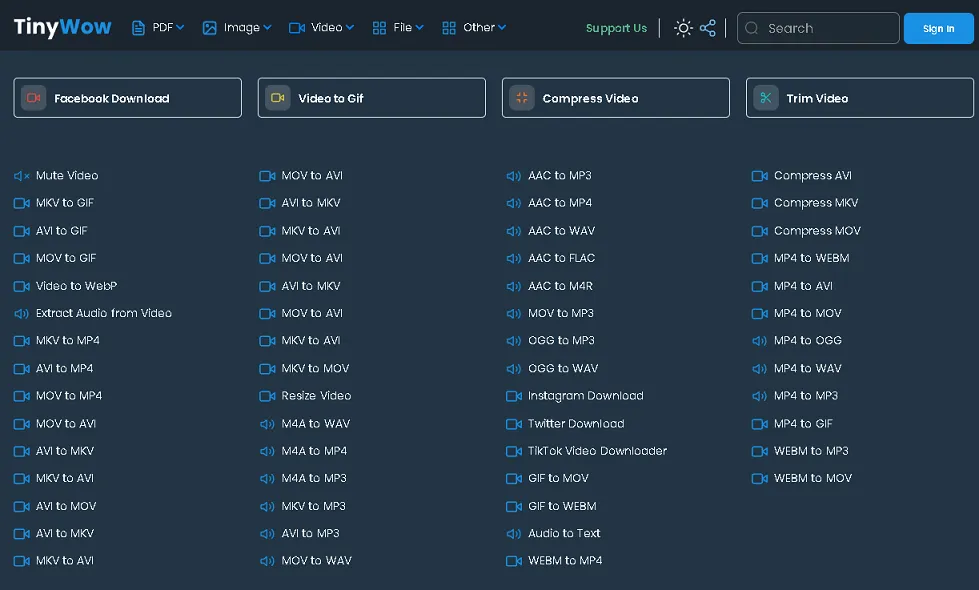Click the share icon in header
The image size is (979, 590).
[x=708, y=28]
